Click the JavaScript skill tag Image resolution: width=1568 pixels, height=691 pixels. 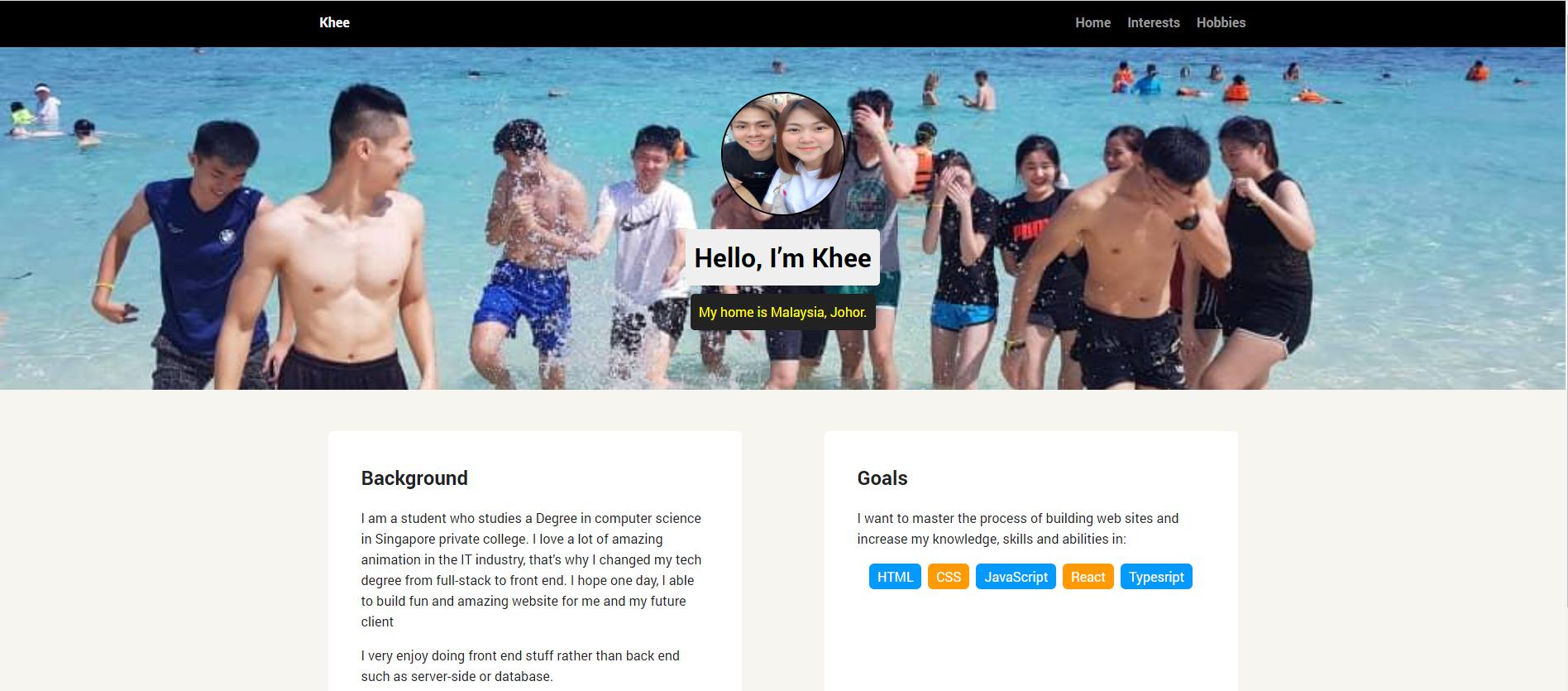[1016, 577]
